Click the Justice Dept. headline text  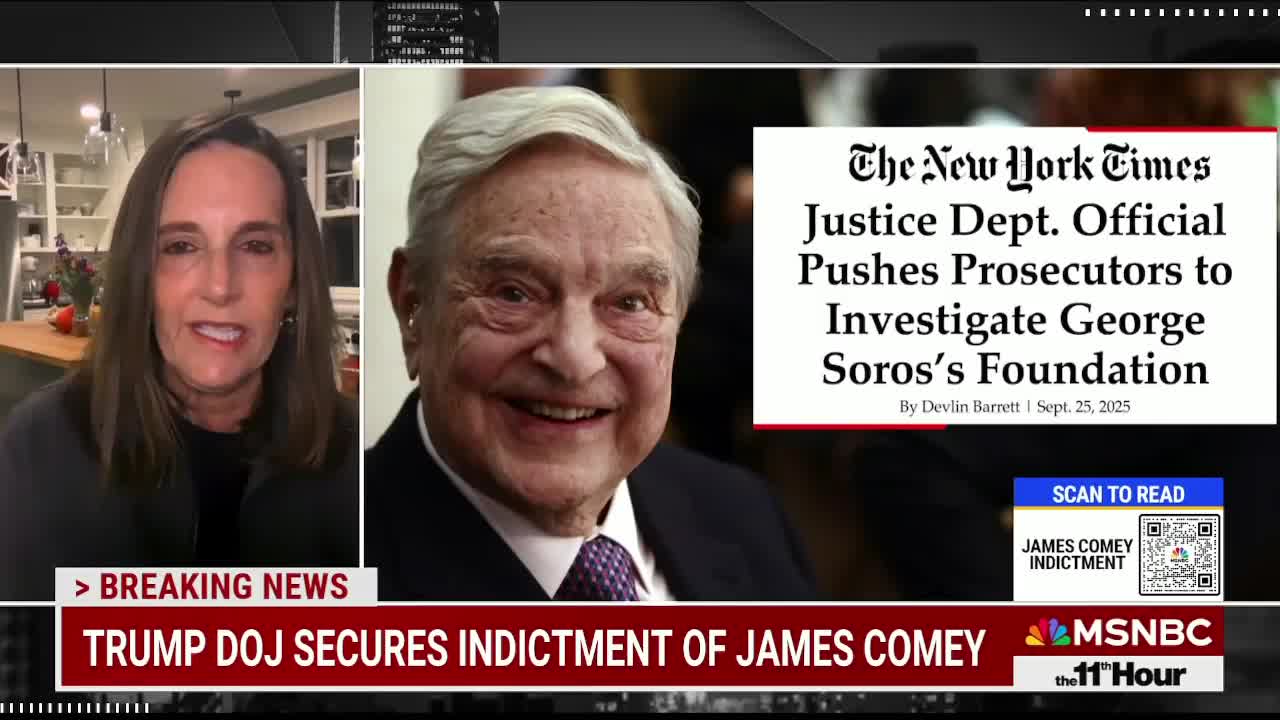point(1015,295)
